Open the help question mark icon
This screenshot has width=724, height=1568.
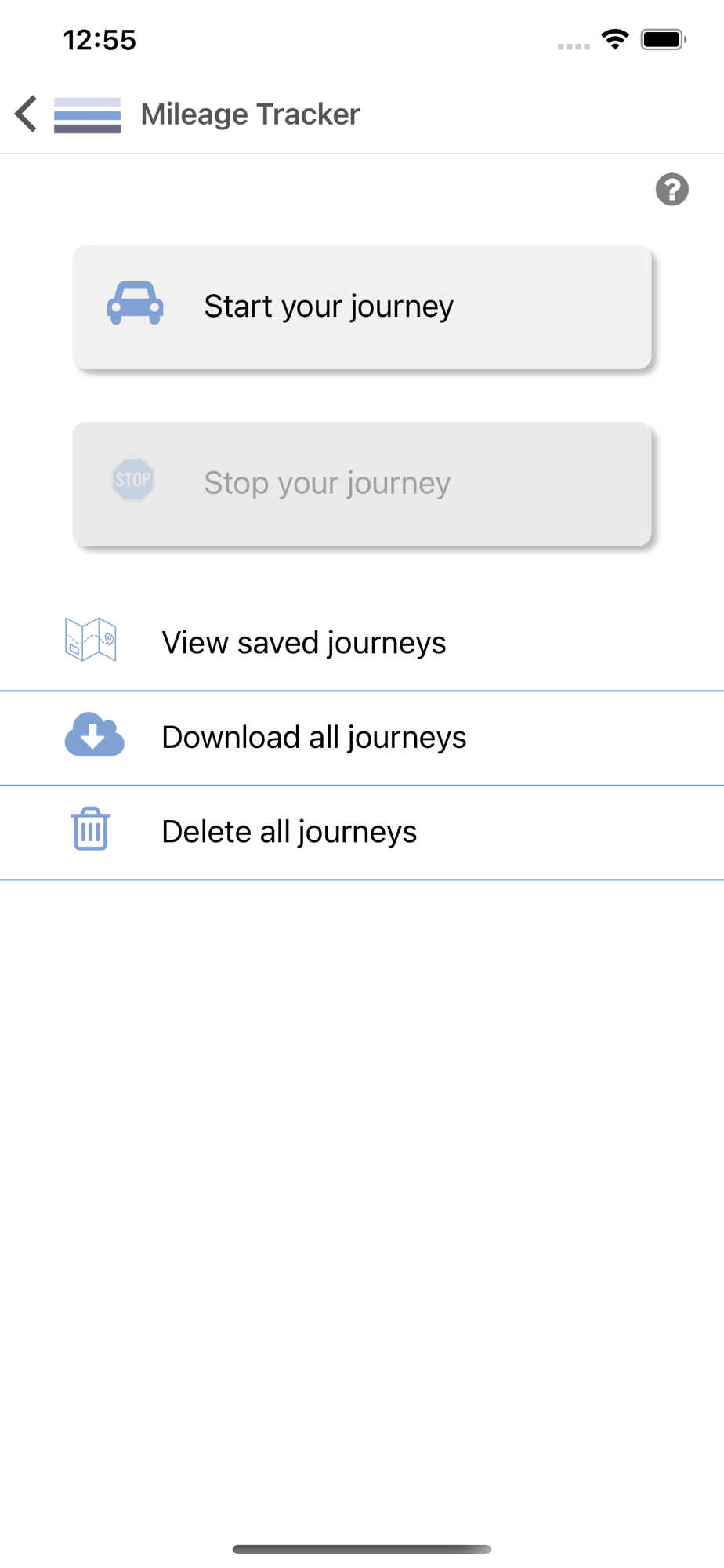672,190
